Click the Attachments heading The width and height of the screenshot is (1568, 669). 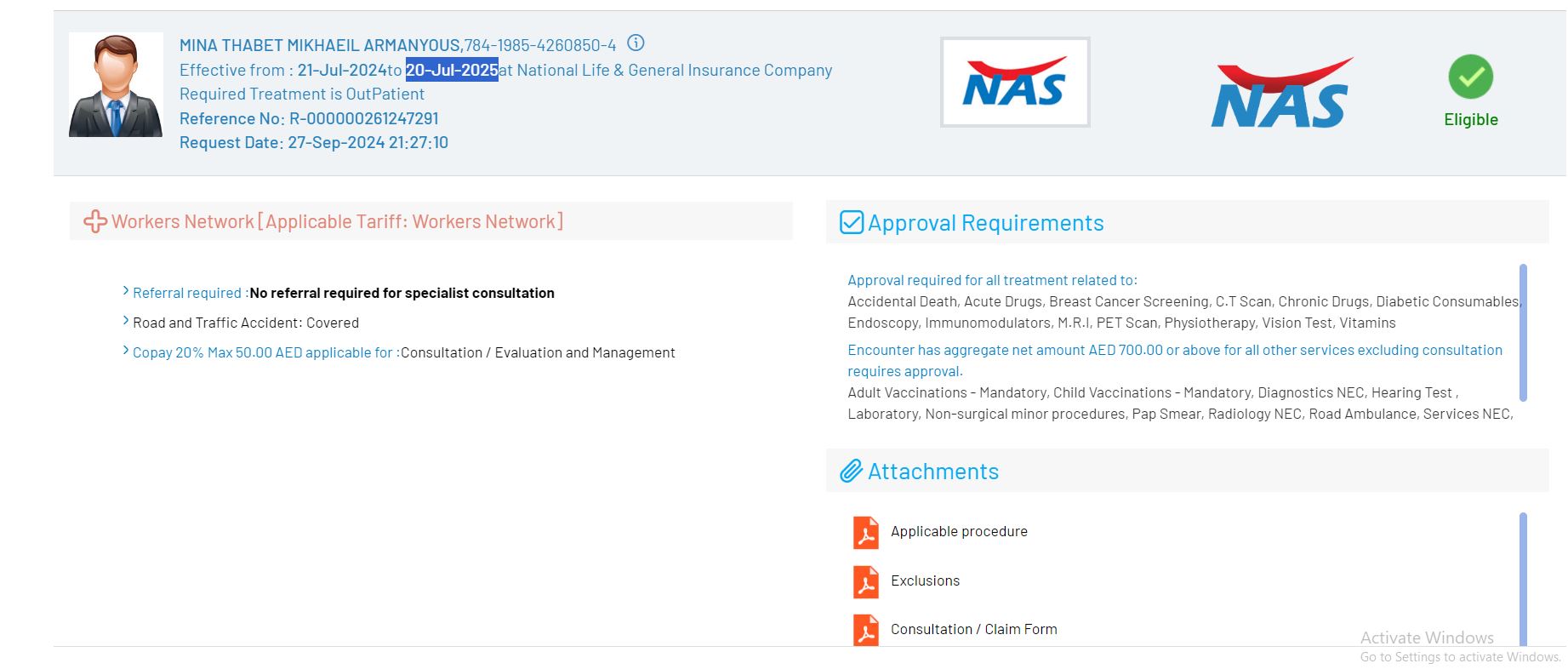pos(933,471)
